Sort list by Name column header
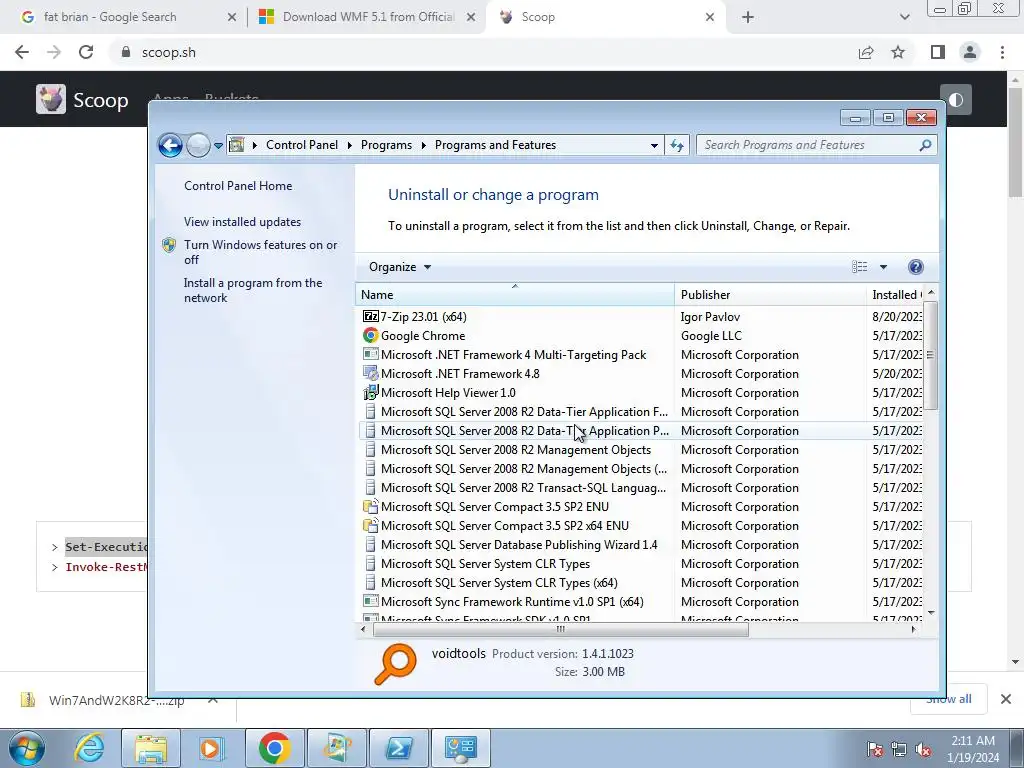1024x768 pixels. click(x=515, y=295)
